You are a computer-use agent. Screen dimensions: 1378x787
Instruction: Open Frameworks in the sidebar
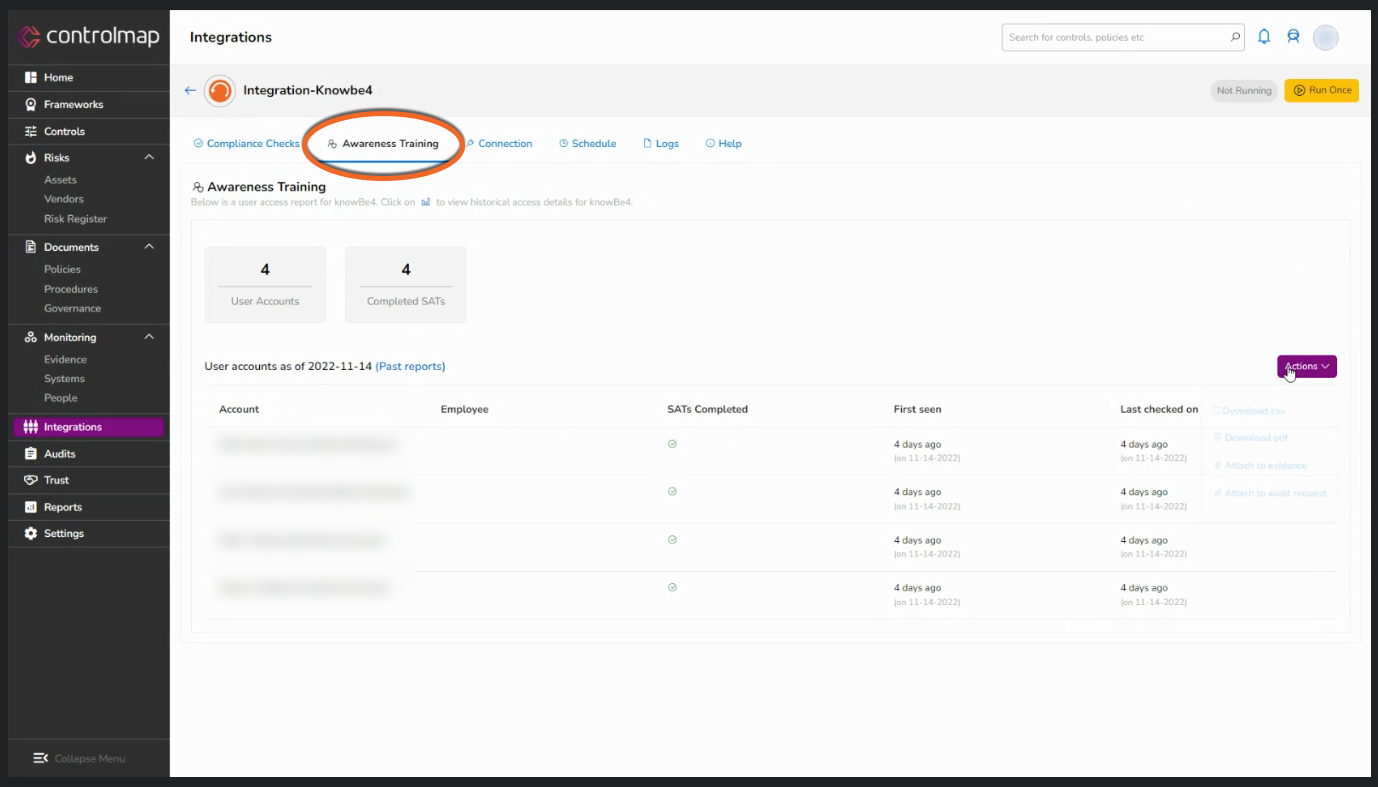coord(73,104)
